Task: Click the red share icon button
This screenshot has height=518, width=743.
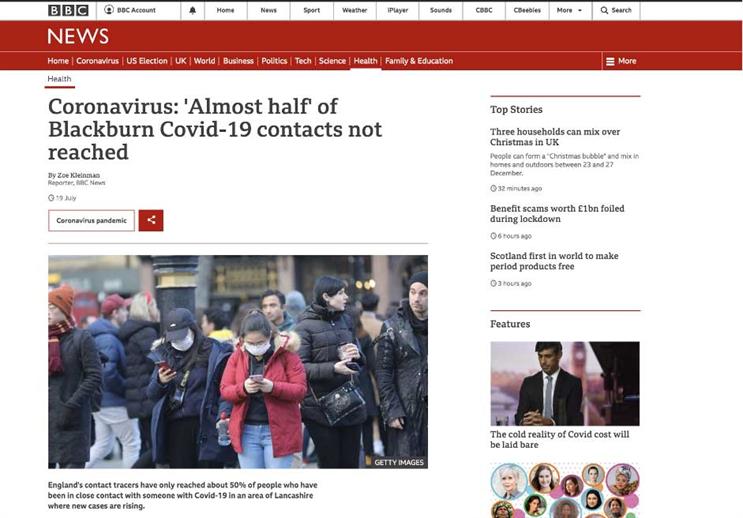Action: coord(151,220)
